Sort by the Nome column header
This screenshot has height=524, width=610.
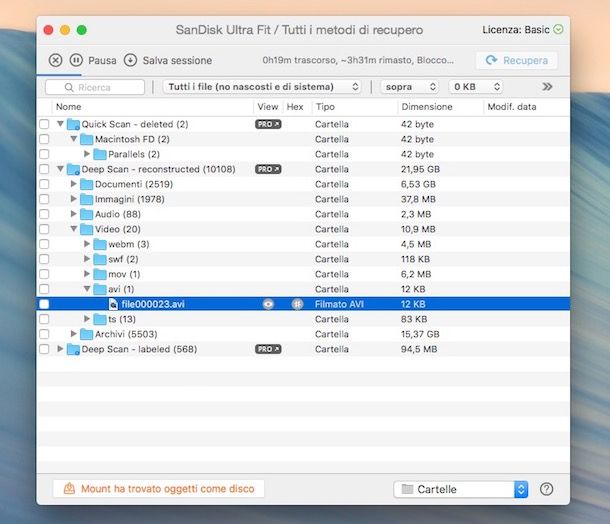[x=69, y=107]
